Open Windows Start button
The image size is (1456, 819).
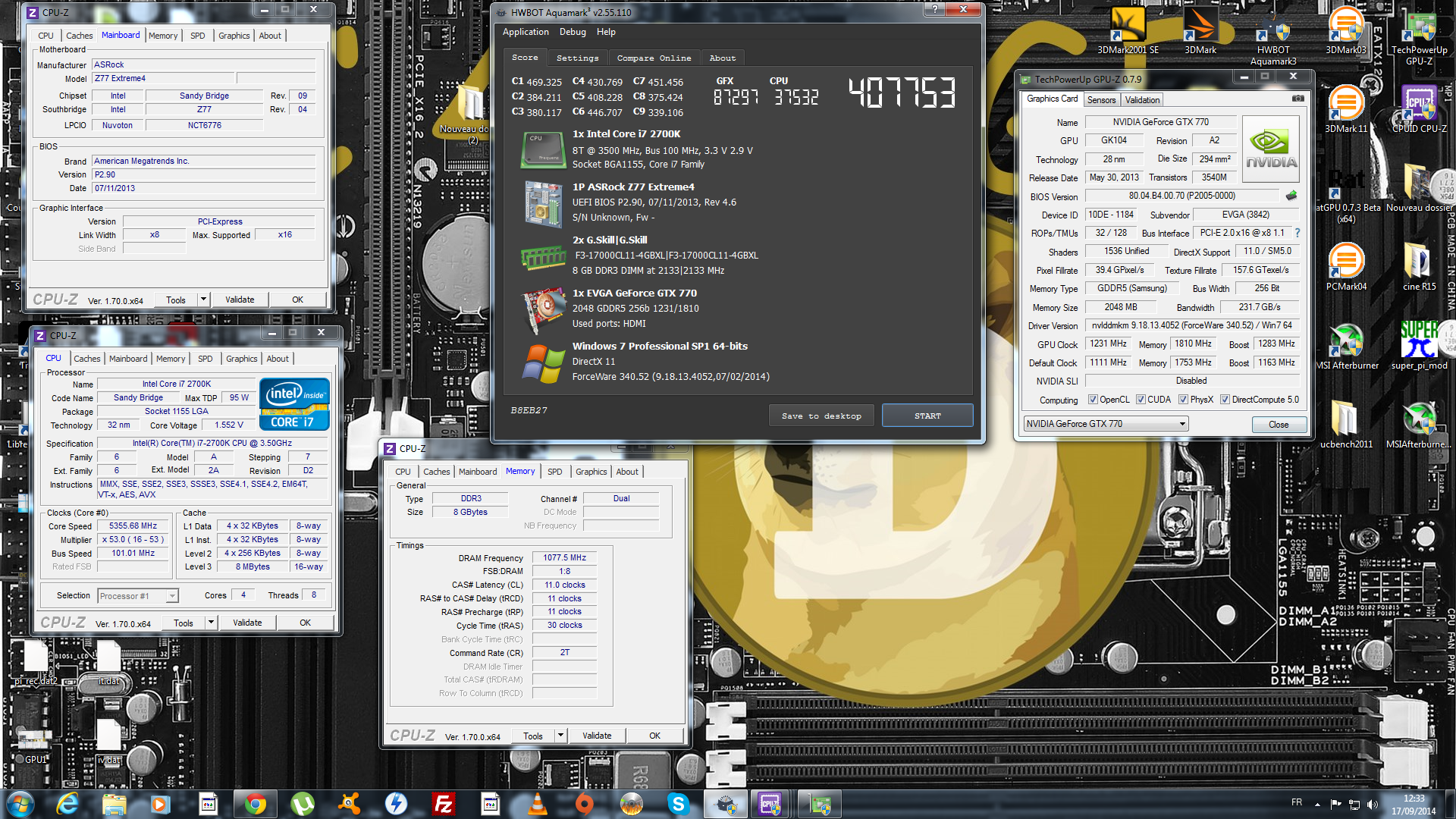[20, 804]
